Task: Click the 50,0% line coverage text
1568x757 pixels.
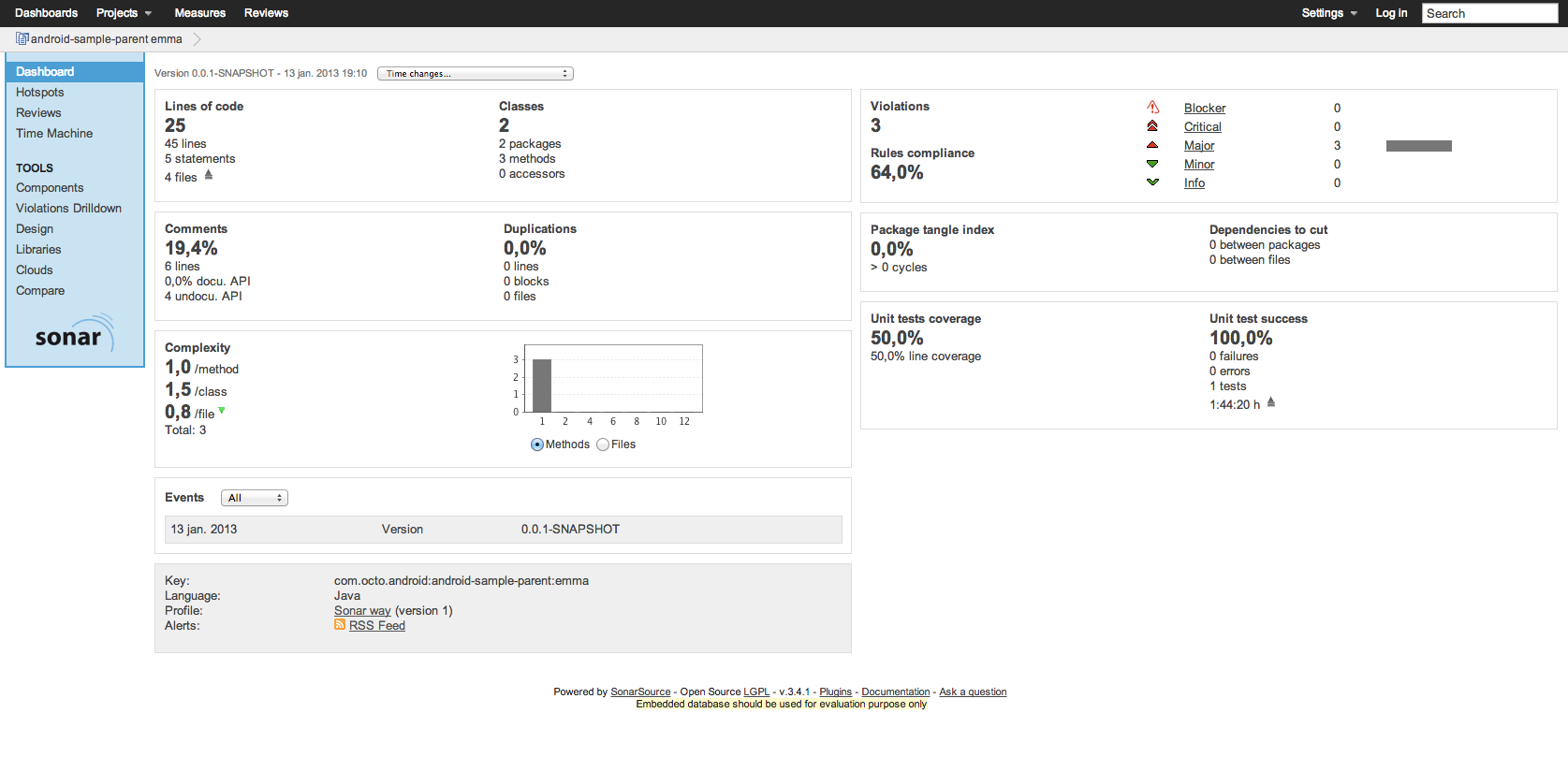Action: coord(926,357)
